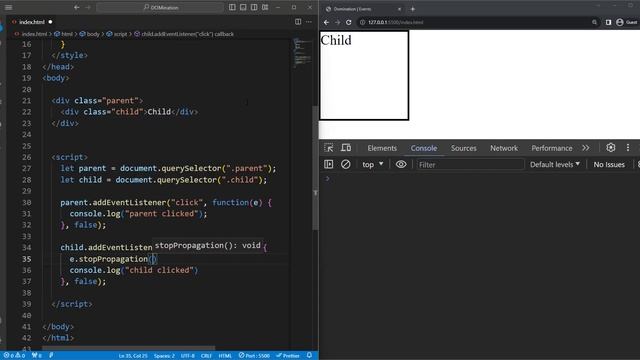This screenshot has height=360, width=640.
Task: Click the unsaved dot on the index.html tab
Action: tap(50, 22)
